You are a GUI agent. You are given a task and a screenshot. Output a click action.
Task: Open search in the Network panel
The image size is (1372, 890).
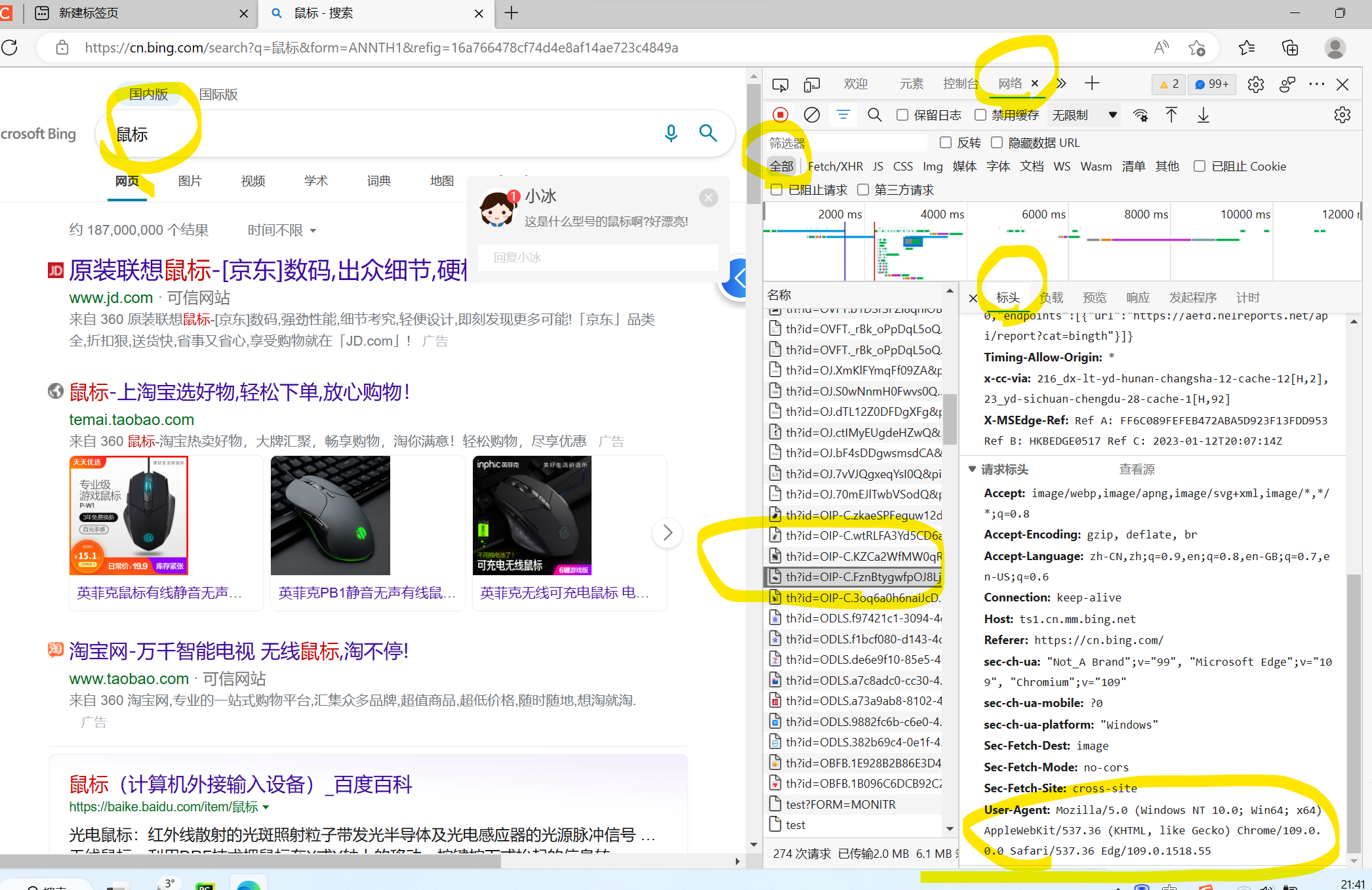[x=874, y=115]
